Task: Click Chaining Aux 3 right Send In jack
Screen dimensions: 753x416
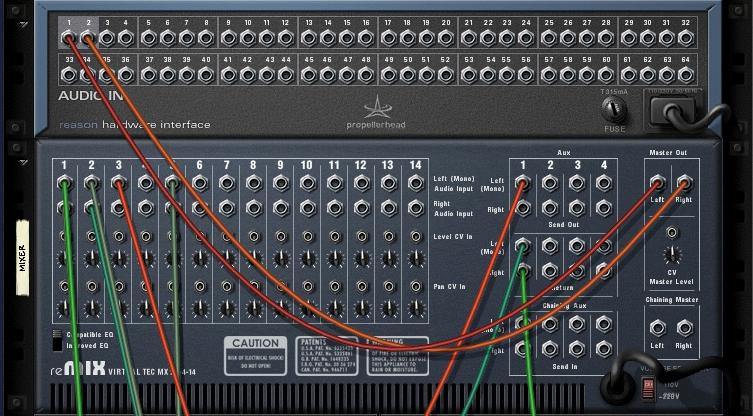Action: [577, 349]
